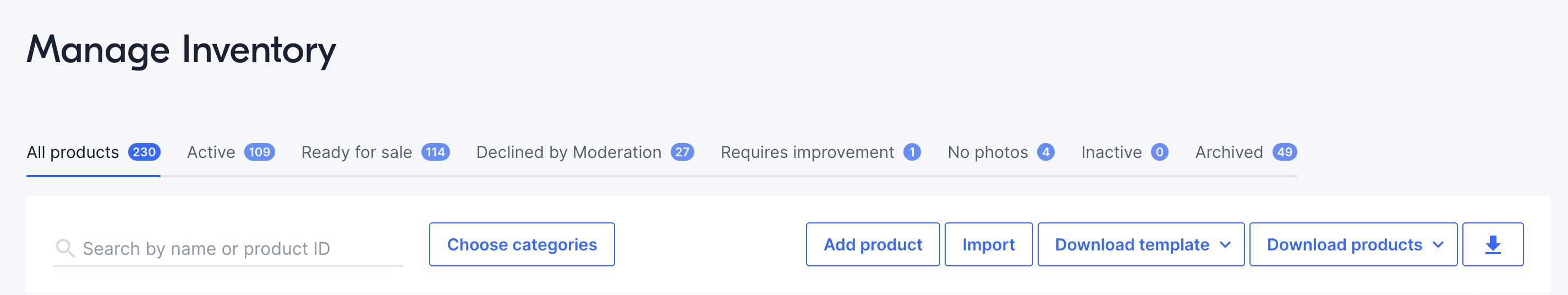Expand the Download template dropdown
The height and width of the screenshot is (295, 1568).
(1141, 244)
